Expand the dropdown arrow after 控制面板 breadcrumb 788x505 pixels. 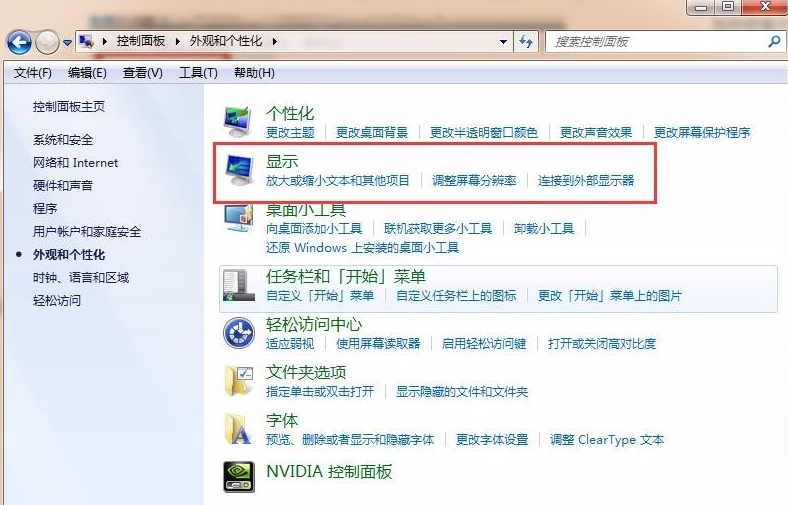coord(181,42)
